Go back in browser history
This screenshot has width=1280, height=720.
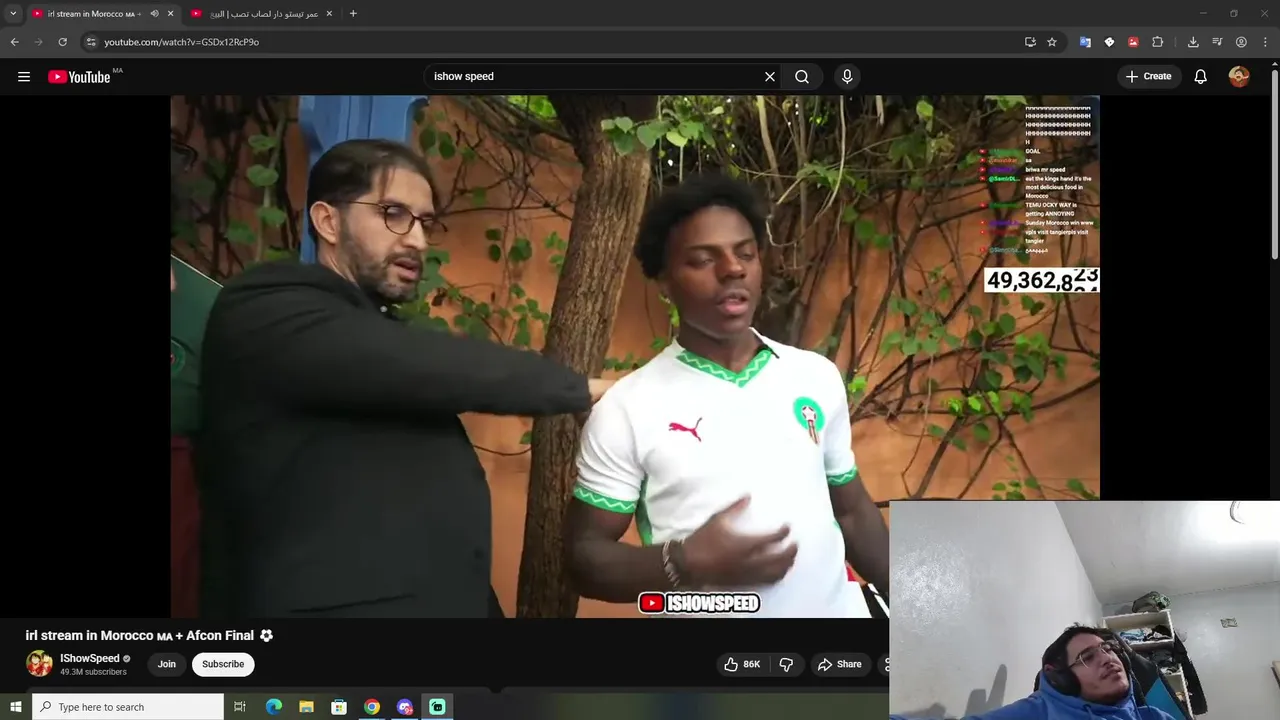14,42
